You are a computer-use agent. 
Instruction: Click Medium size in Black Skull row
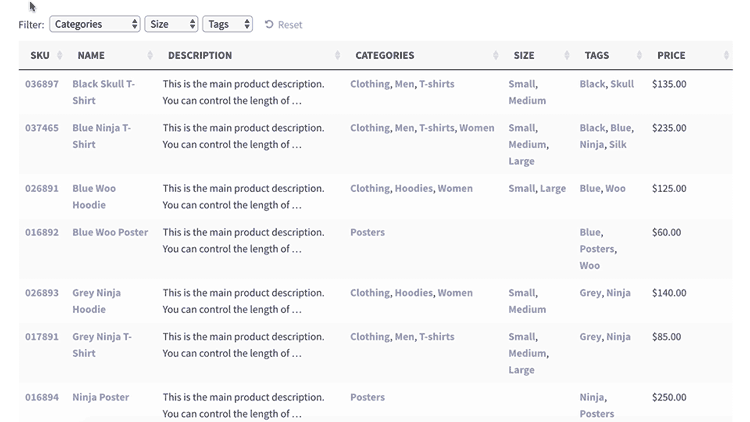click(x=527, y=101)
